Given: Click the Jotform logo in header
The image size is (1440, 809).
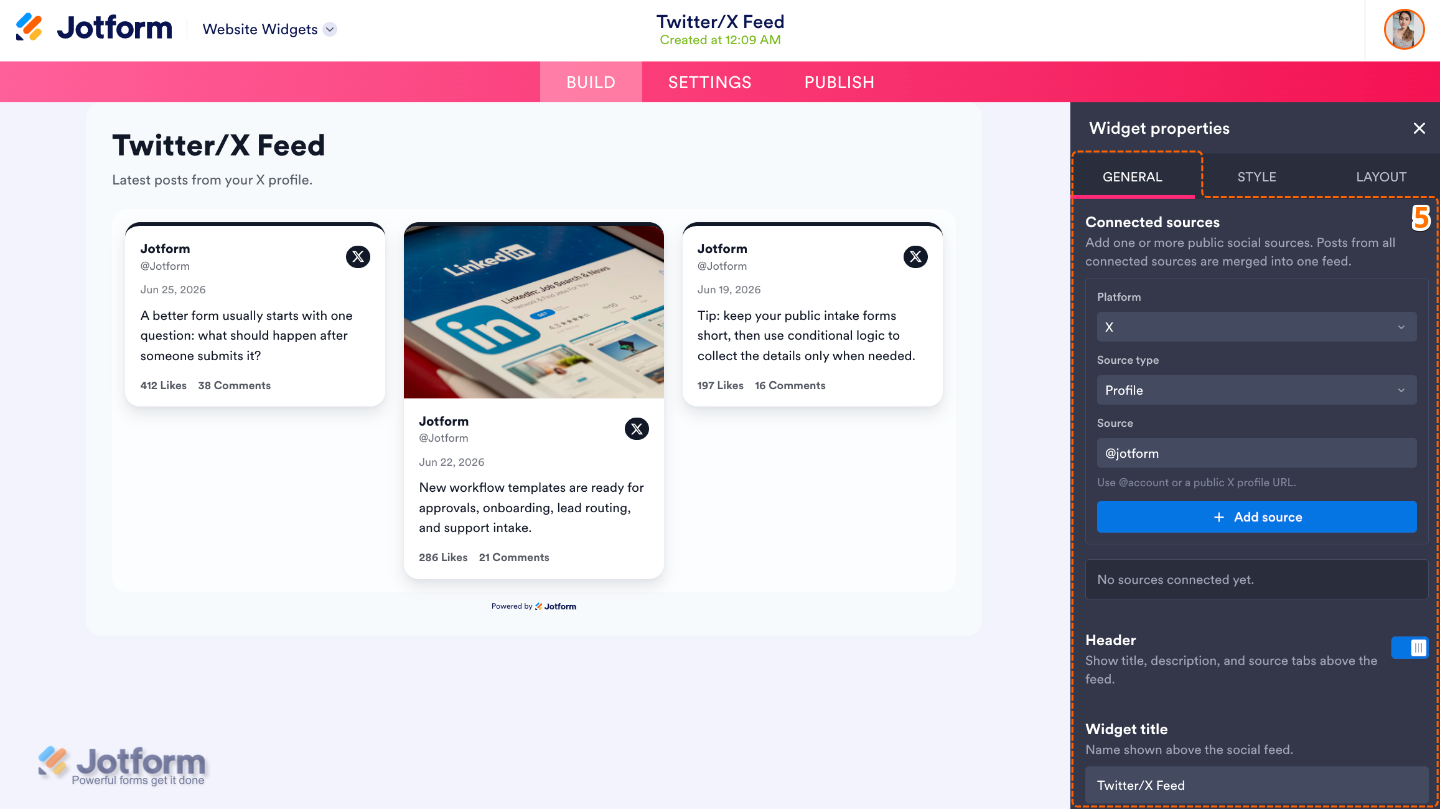Looking at the screenshot, I should coord(94,28).
